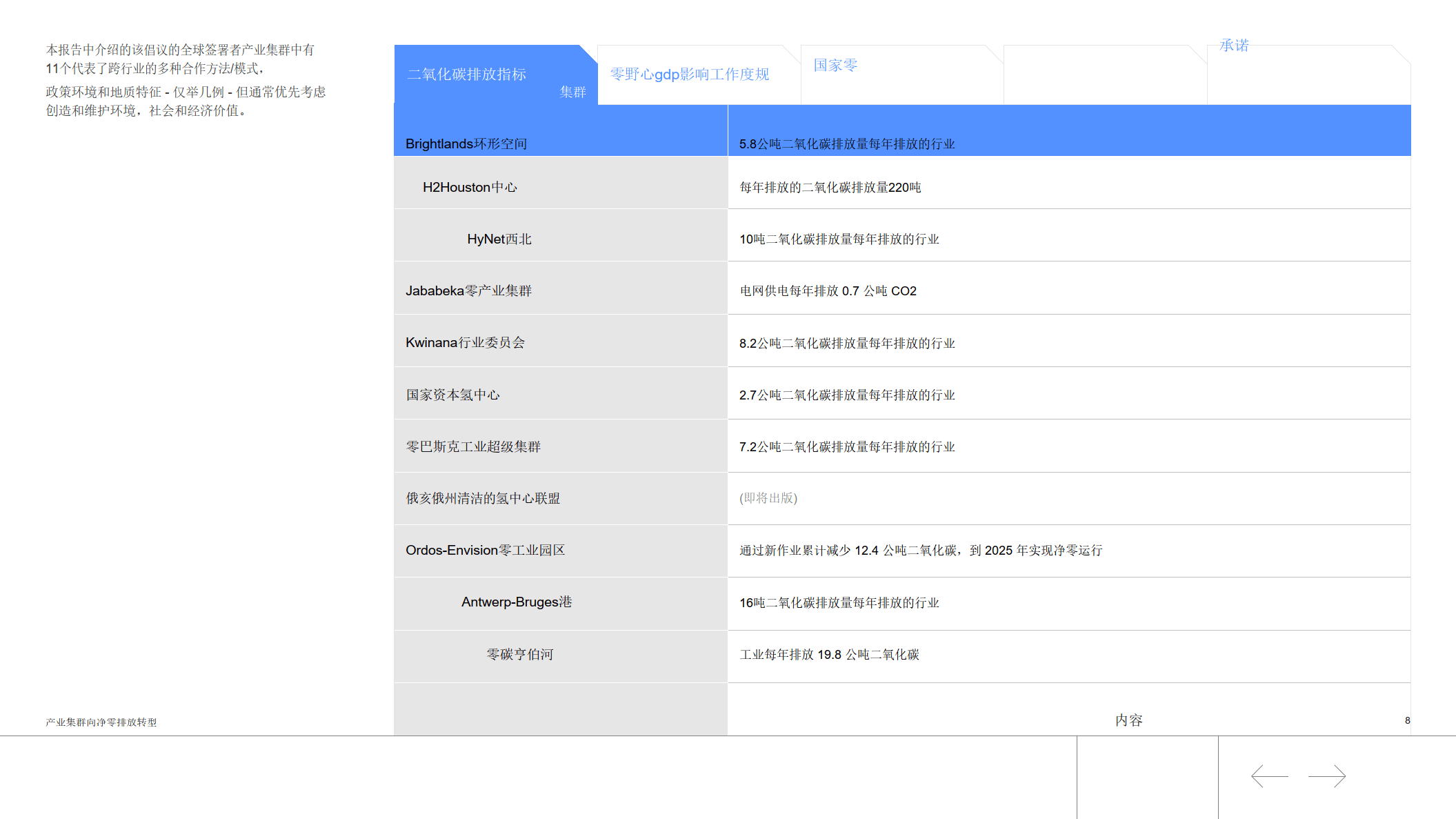Select the 国家资本氢中心 row
This screenshot has height=819, width=1456.
(x=561, y=393)
